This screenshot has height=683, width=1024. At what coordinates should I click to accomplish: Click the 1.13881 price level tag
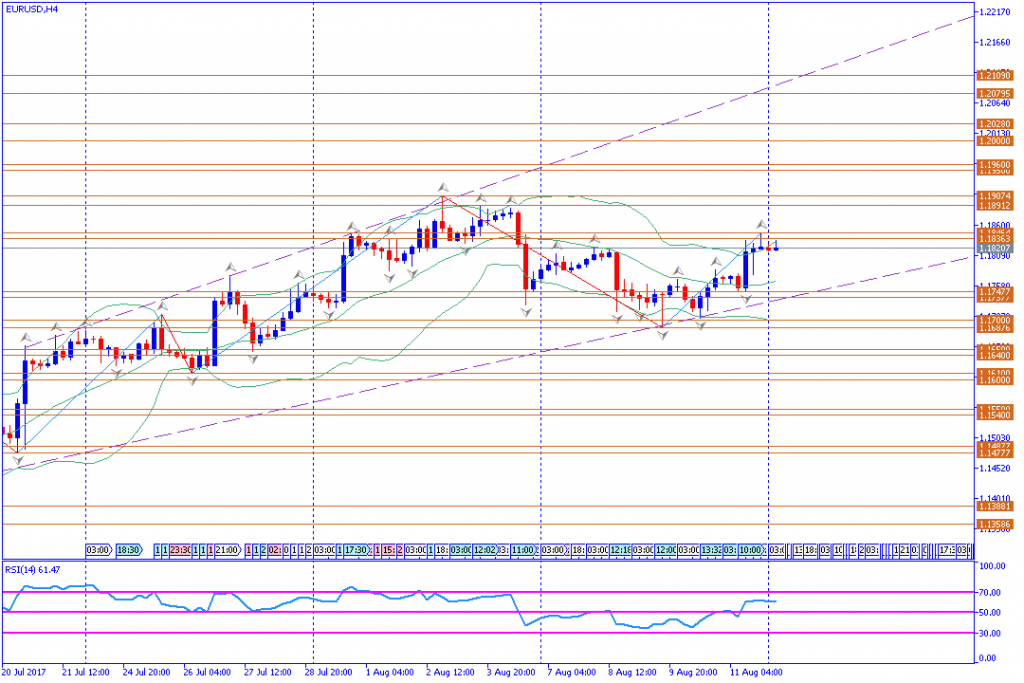pyautogui.click(x=994, y=507)
